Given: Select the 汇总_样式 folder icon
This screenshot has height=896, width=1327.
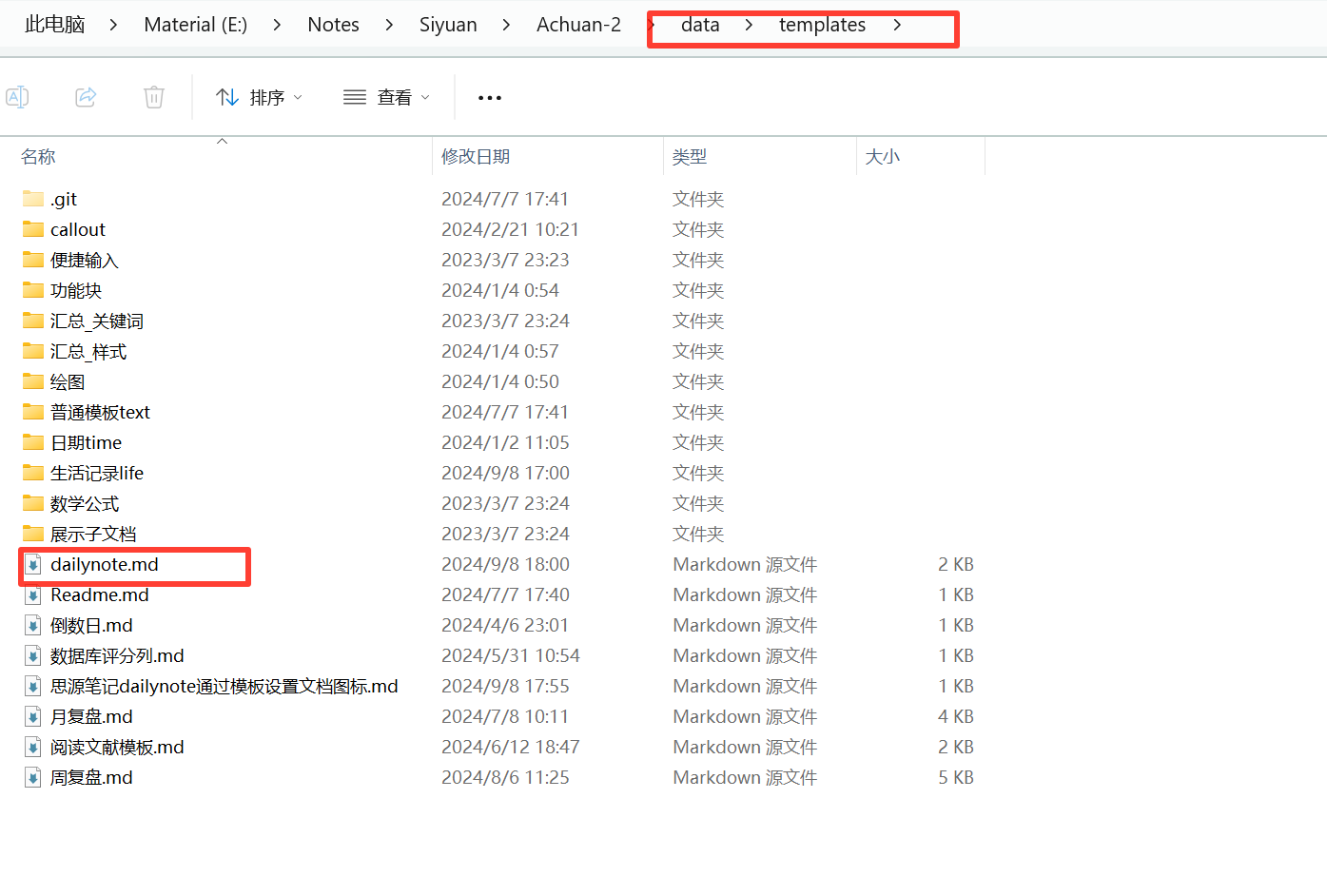Looking at the screenshot, I should (33, 351).
